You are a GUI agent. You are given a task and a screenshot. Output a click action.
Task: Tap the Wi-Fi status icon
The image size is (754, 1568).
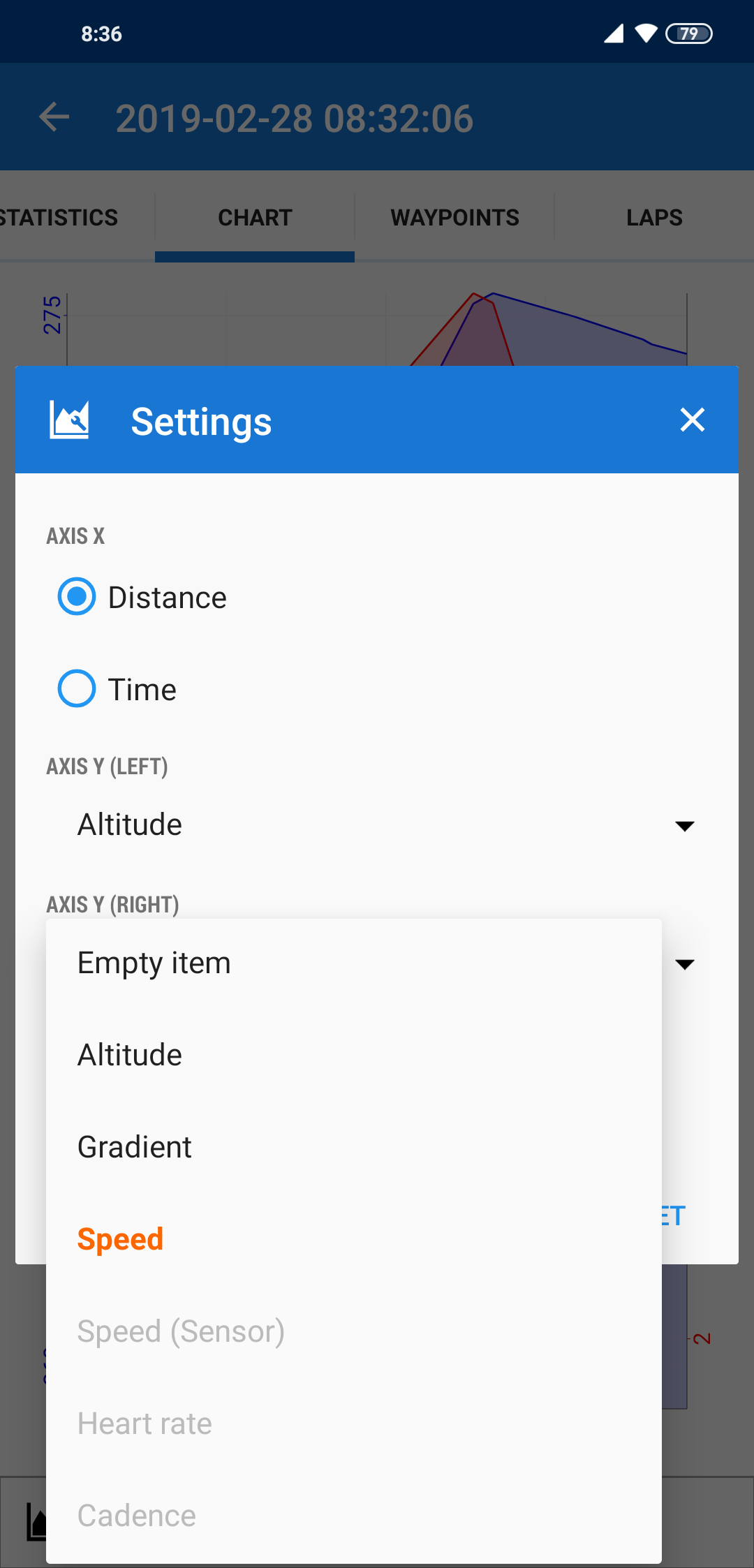[646, 34]
